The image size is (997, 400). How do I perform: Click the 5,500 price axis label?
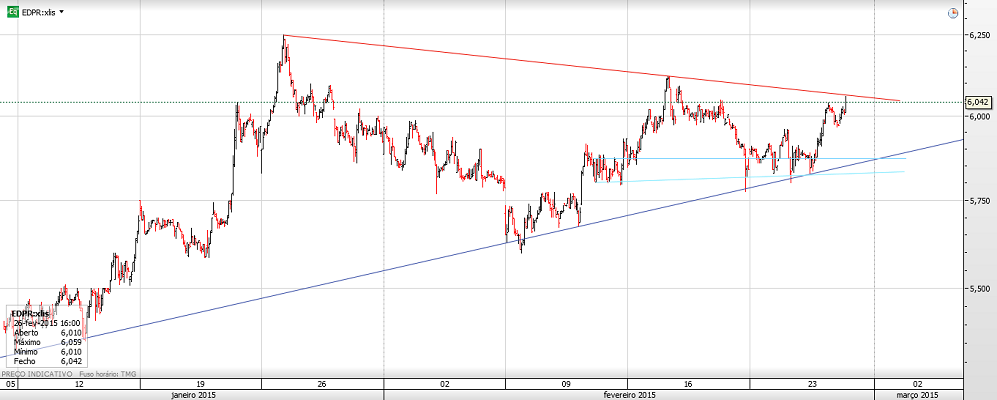tap(978, 288)
